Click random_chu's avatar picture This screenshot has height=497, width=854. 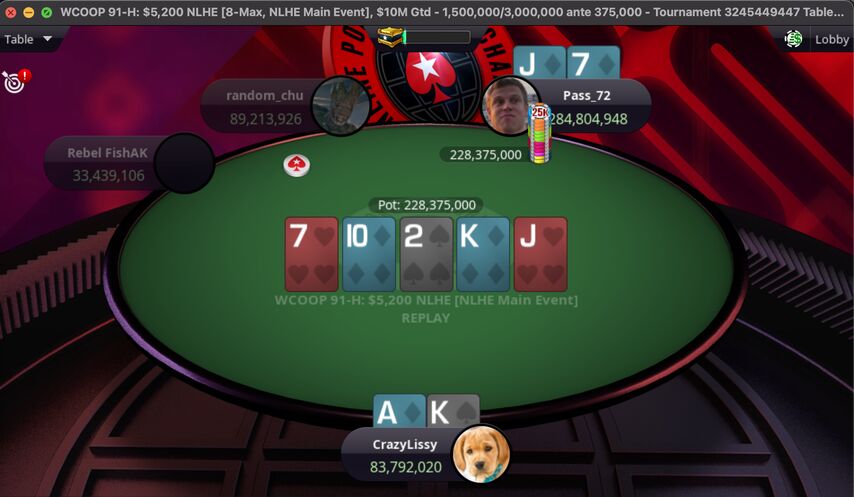[x=341, y=106]
